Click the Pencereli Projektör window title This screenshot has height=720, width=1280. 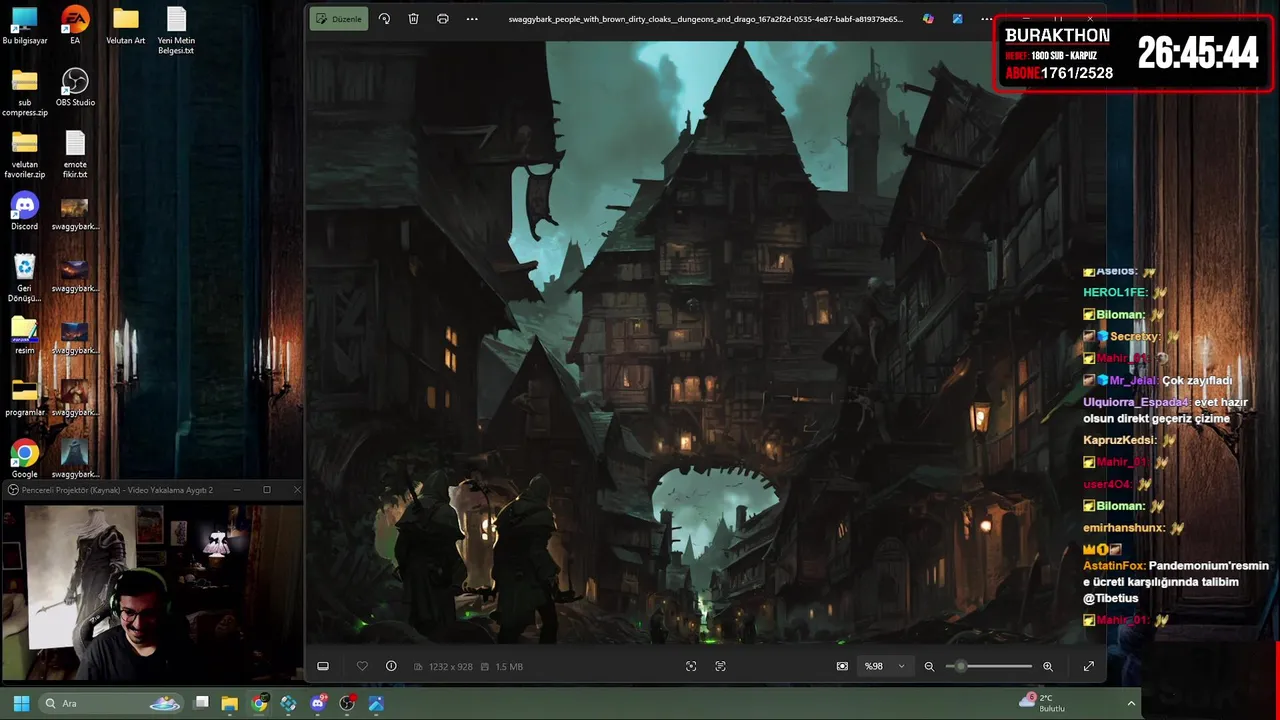pos(117,490)
